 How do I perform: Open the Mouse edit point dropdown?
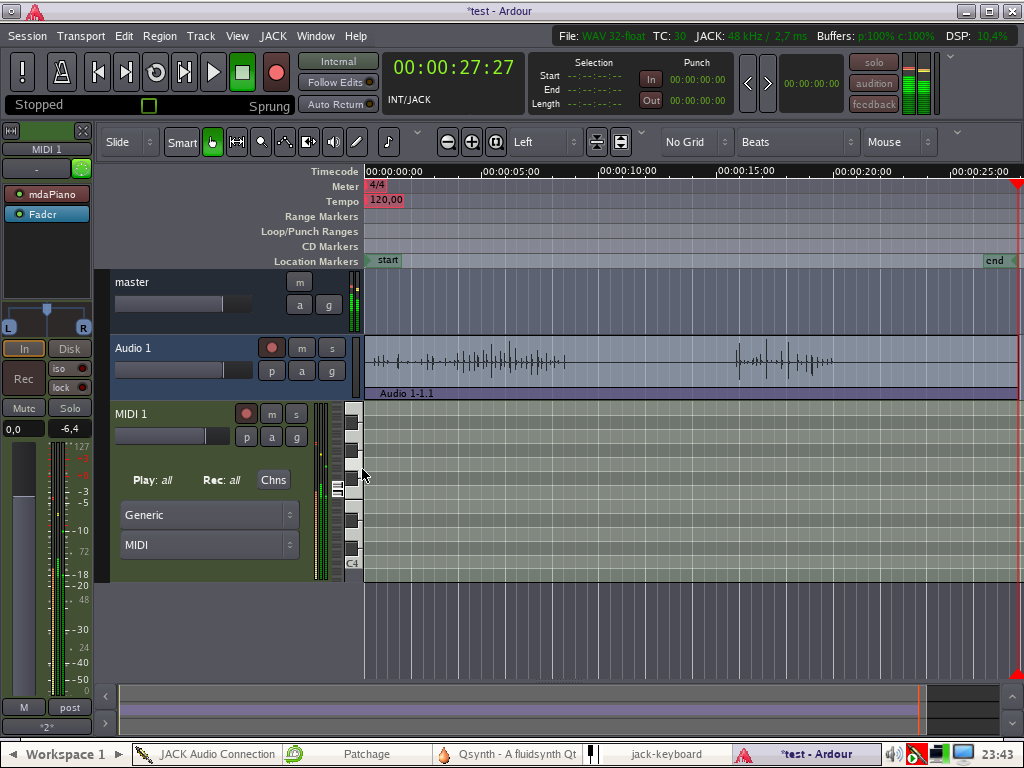tap(899, 142)
